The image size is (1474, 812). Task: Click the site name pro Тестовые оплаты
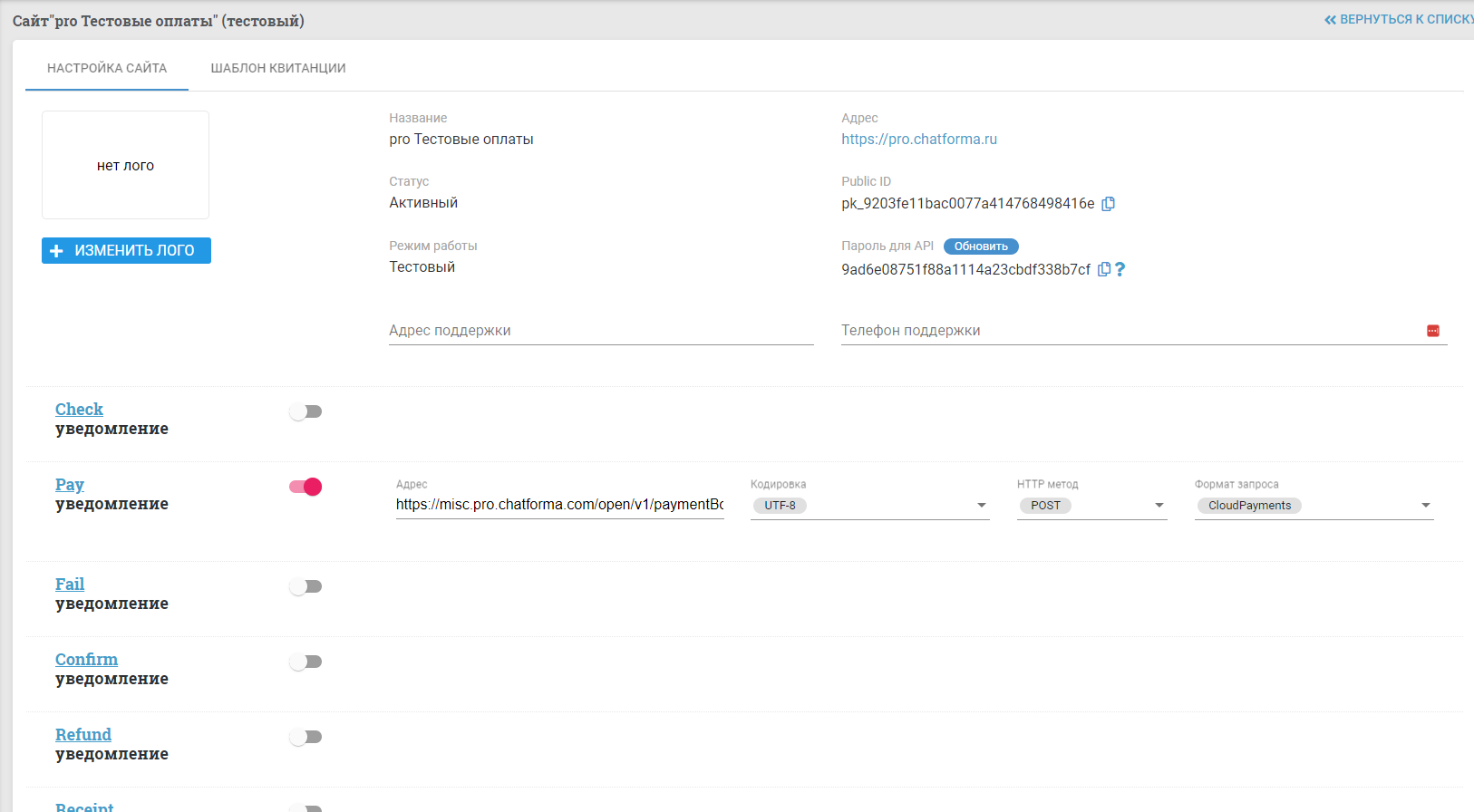coord(461,140)
